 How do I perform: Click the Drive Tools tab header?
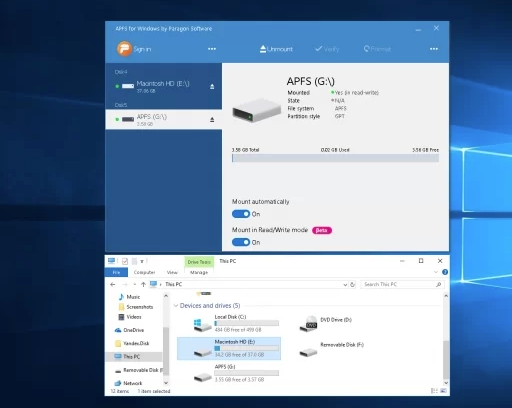[x=199, y=262]
